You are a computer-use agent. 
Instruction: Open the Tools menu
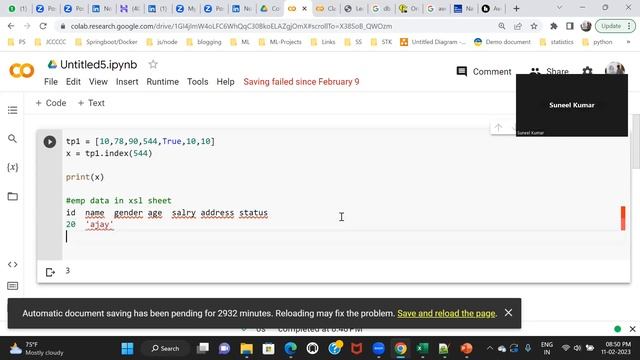198,82
